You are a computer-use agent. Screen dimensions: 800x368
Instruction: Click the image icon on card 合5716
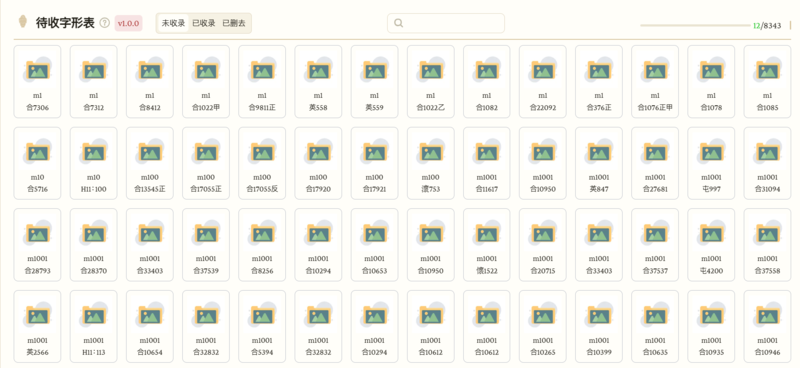pyautogui.click(x=37, y=152)
